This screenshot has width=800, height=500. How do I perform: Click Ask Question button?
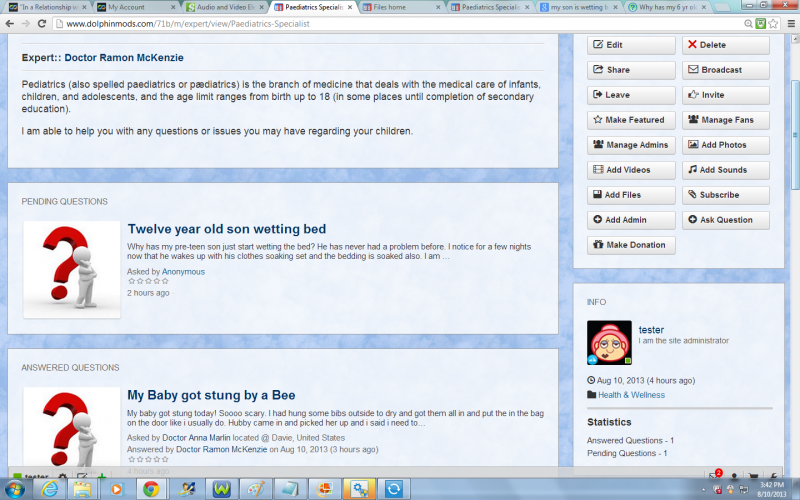726,220
